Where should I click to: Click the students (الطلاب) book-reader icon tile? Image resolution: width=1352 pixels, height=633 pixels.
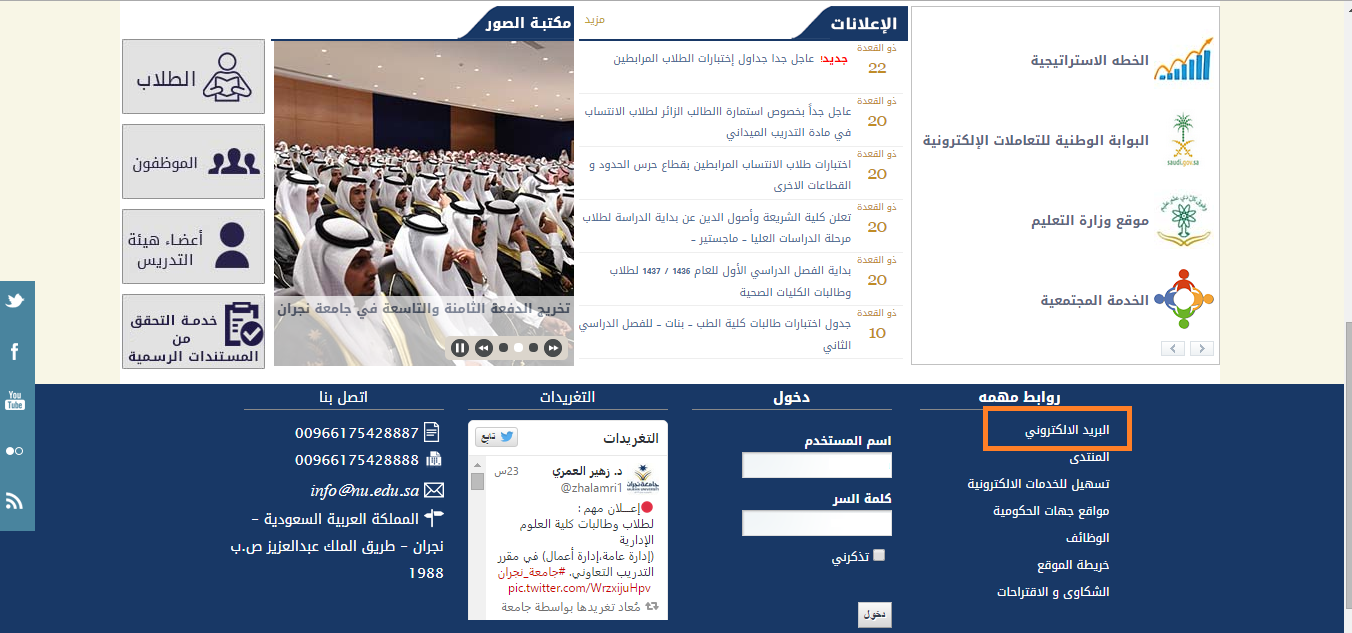click(194, 77)
